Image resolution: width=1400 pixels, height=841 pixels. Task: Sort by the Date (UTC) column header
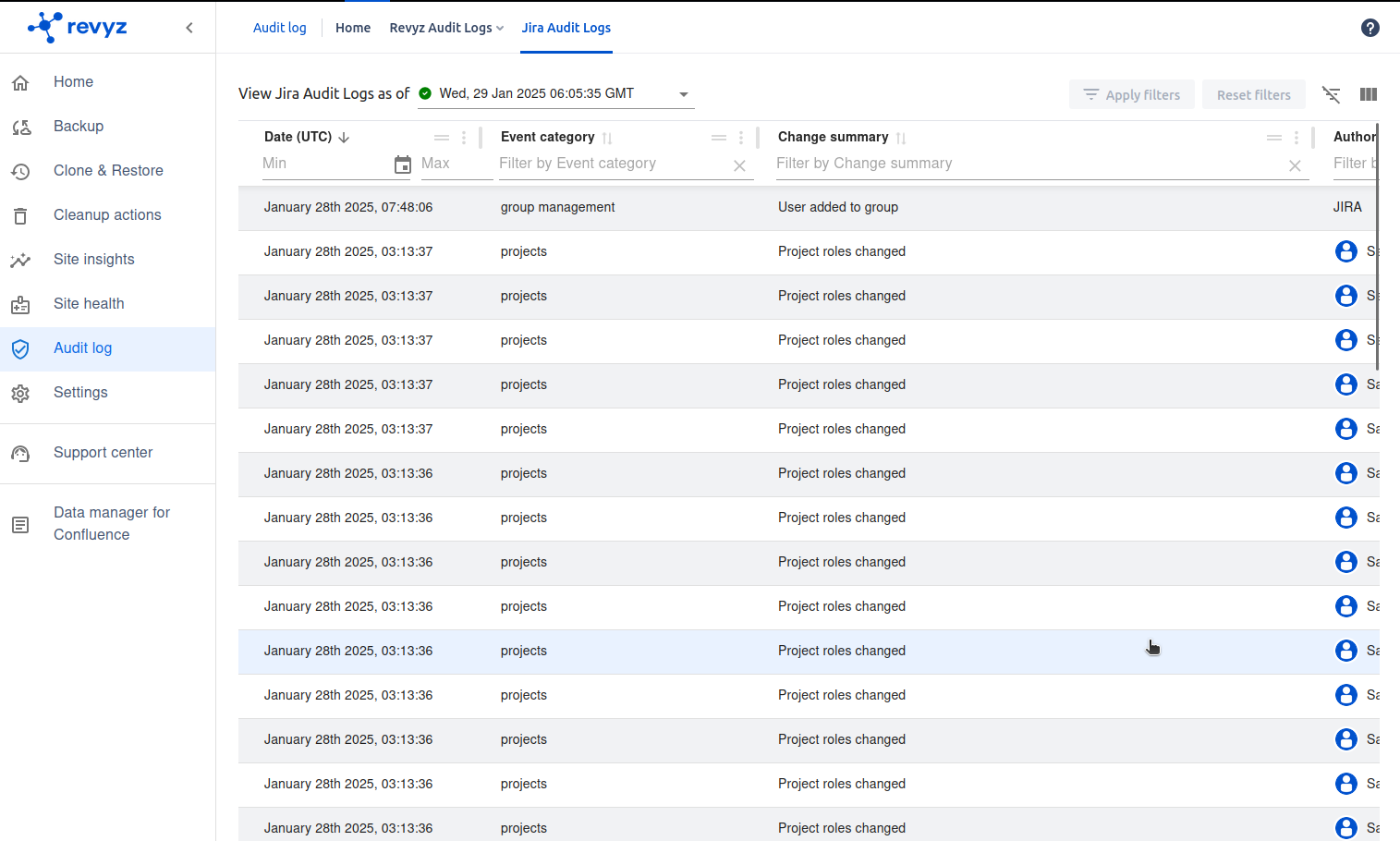[298, 137]
